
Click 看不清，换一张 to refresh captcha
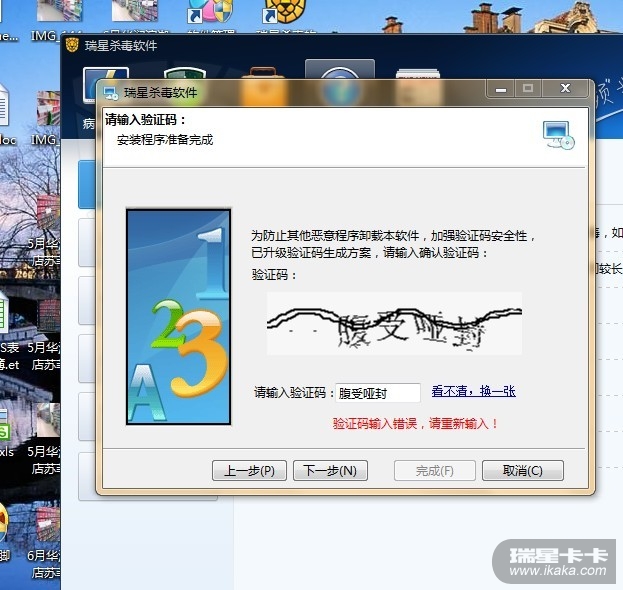[474, 391]
